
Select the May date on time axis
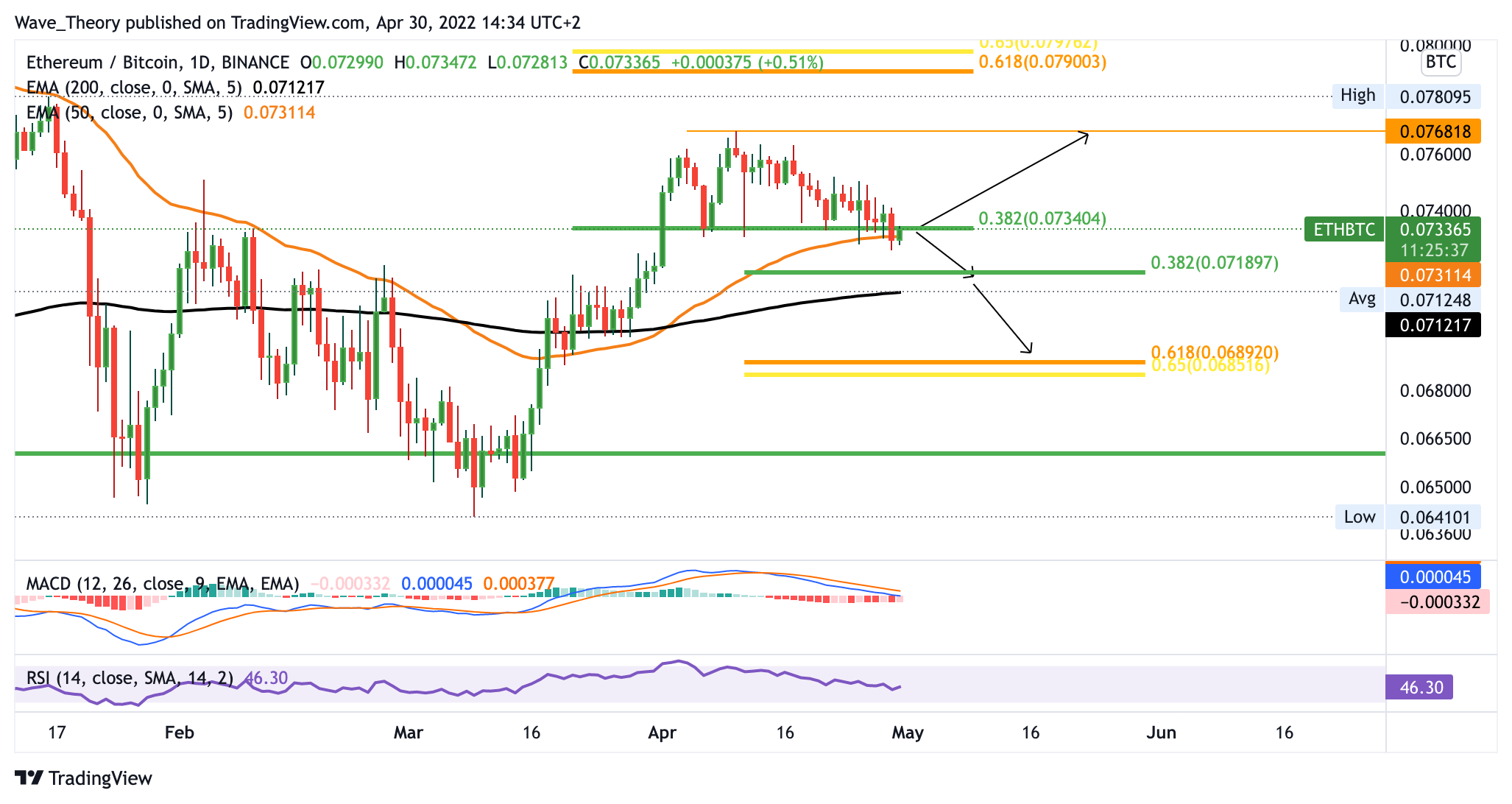coord(907,733)
